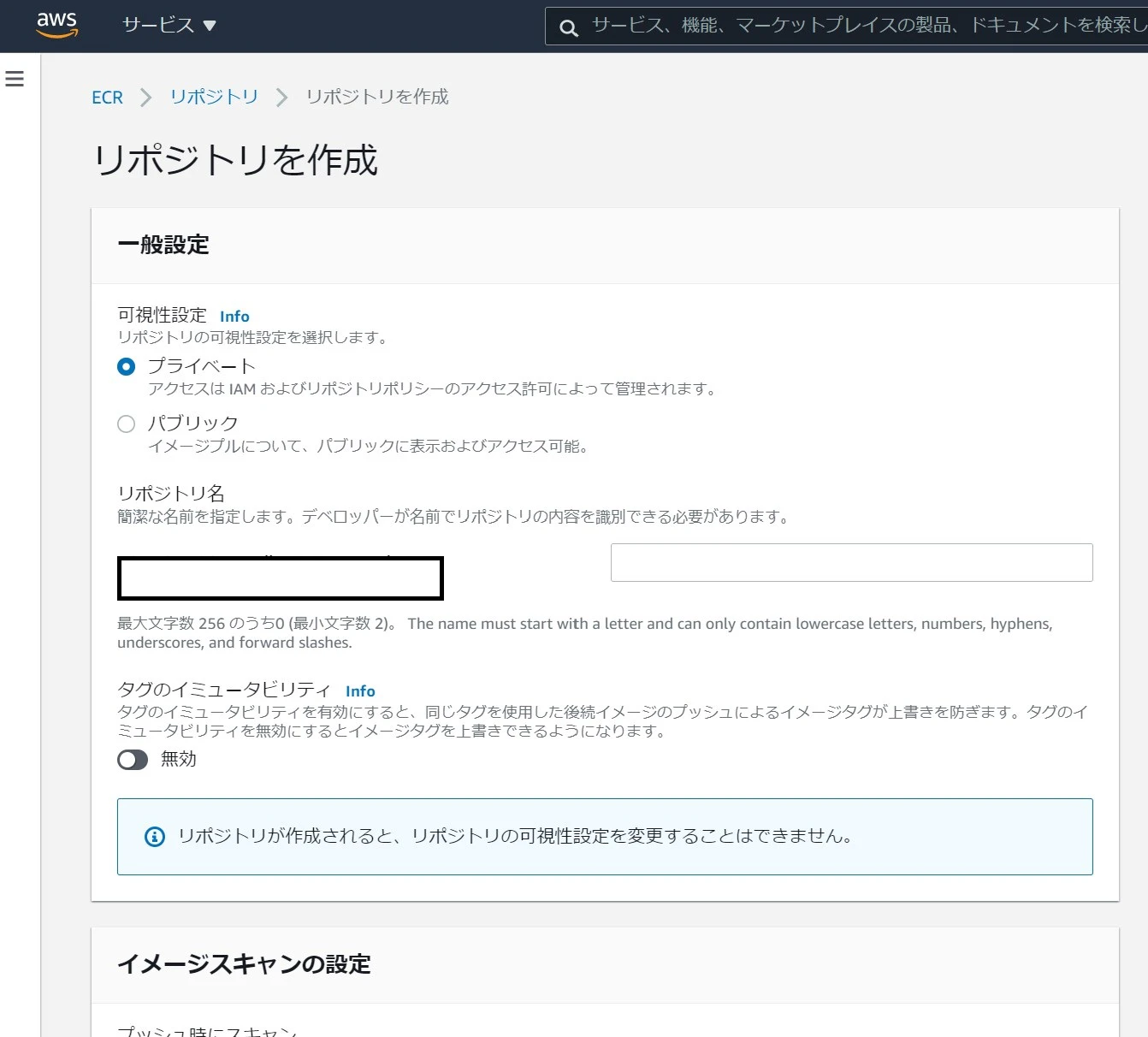
Task: Open Info link next to タグのイミュータビリティ
Action: [360, 691]
